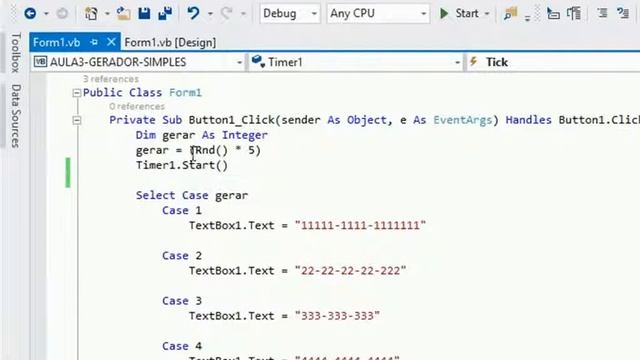Open the toolbar overflow options arrow
640x360 pixels.
pyautogui.click(x=527, y=17)
